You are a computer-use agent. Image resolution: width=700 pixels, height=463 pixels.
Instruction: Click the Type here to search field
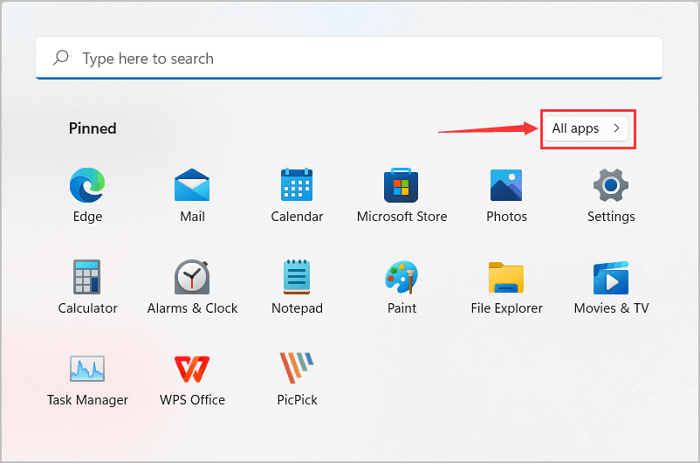(350, 59)
